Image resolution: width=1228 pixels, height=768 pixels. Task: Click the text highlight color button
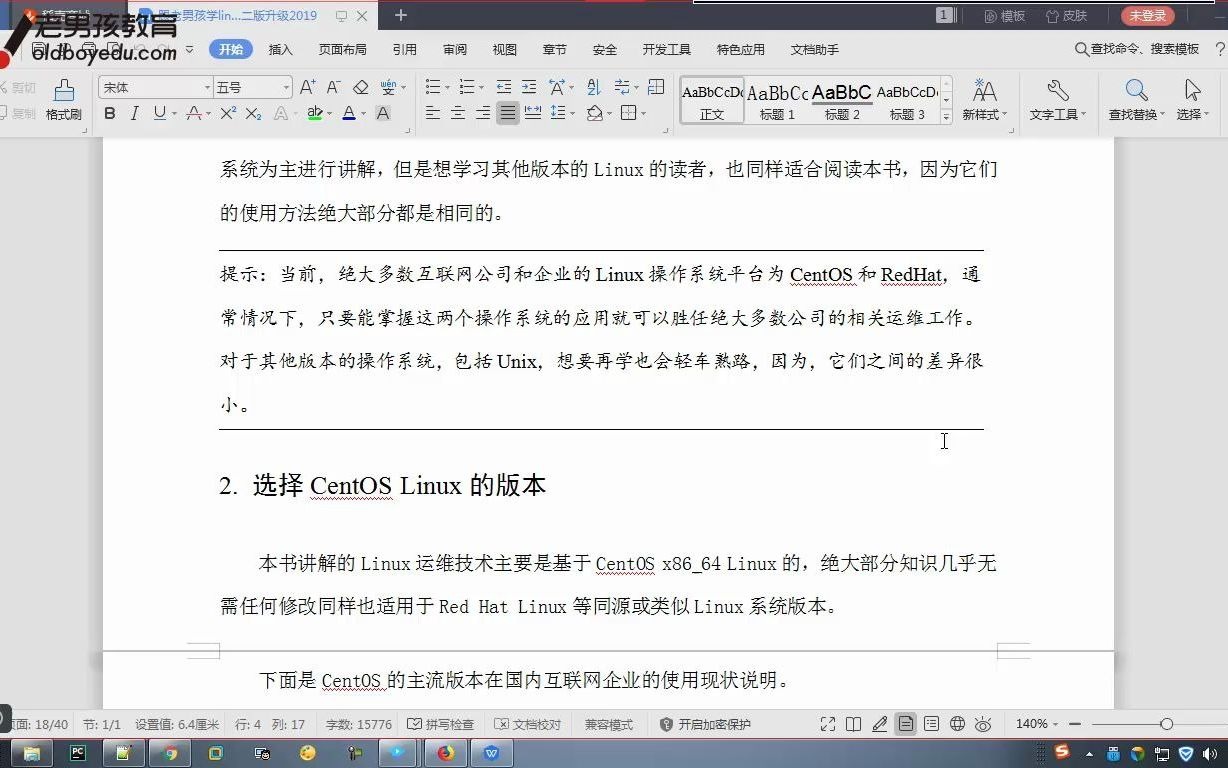coord(315,113)
